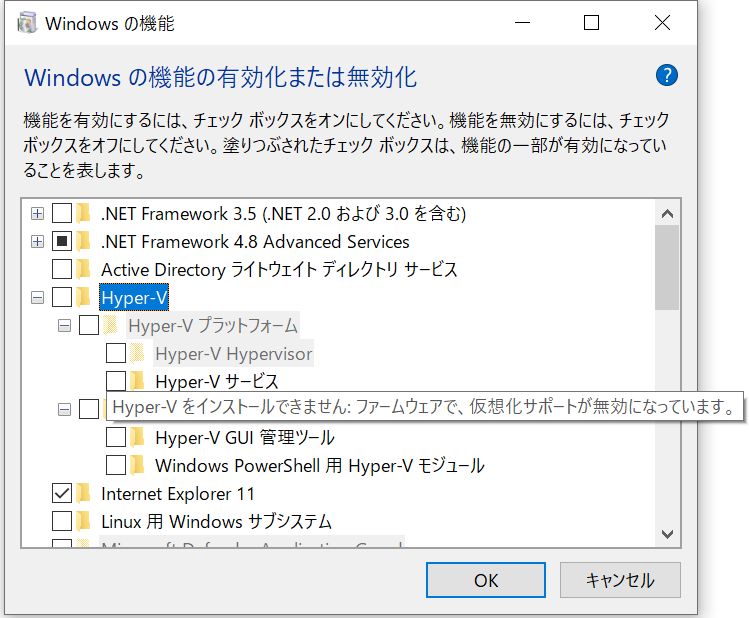The width and height of the screenshot is (749, 618).
Task: Select the highlighted Hyper-V label
Action: click(134, 298)
